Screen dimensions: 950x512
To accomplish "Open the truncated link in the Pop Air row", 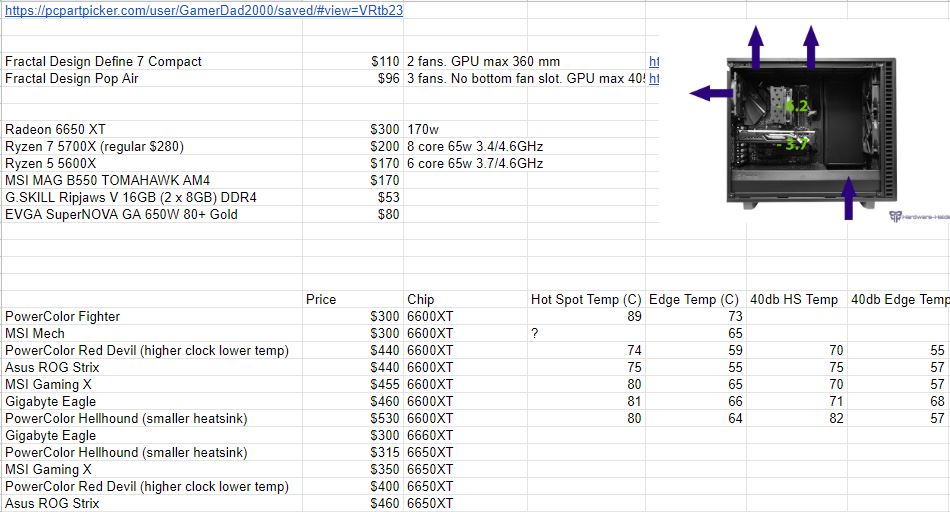I will (654, 78).
